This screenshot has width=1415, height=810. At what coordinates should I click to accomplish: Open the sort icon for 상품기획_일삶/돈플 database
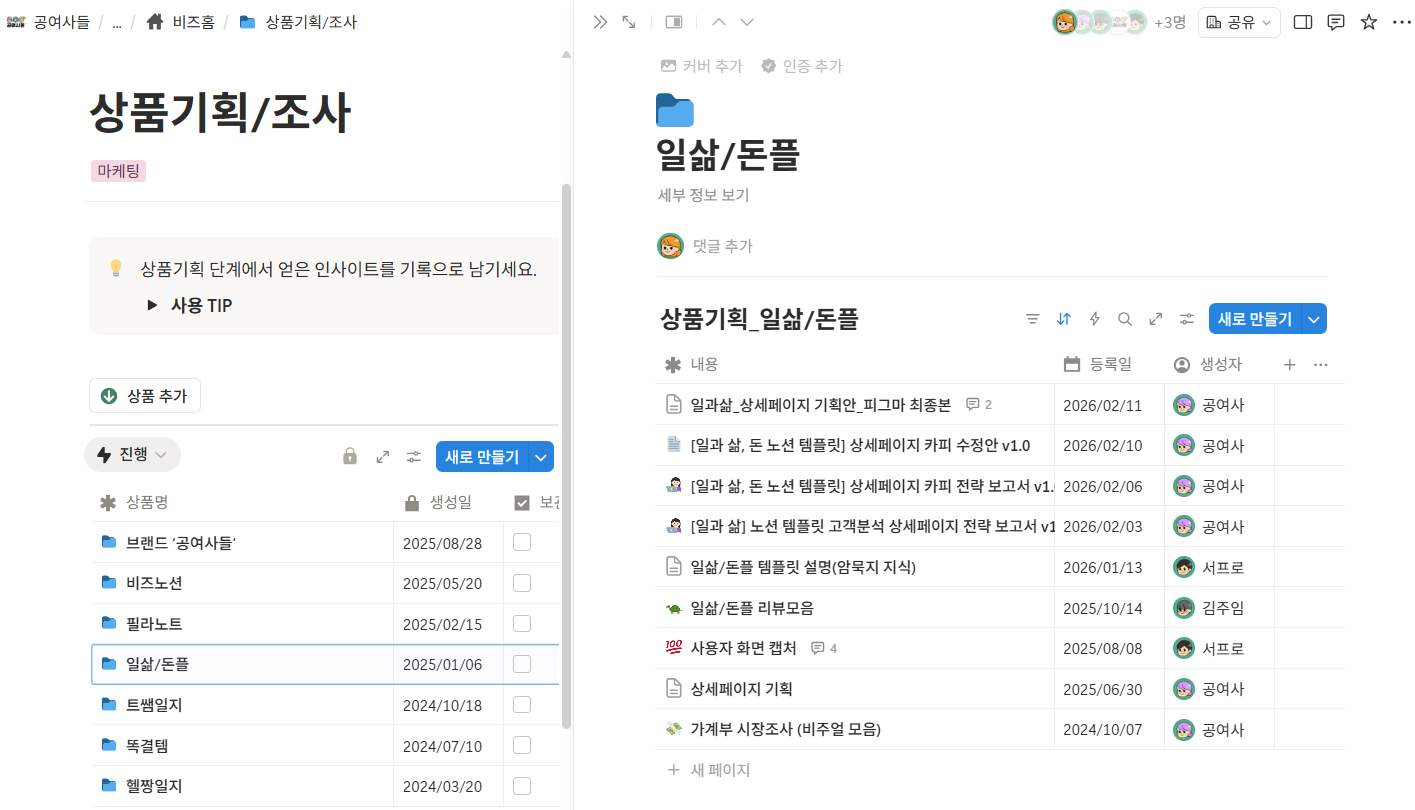pos(1064,319)
